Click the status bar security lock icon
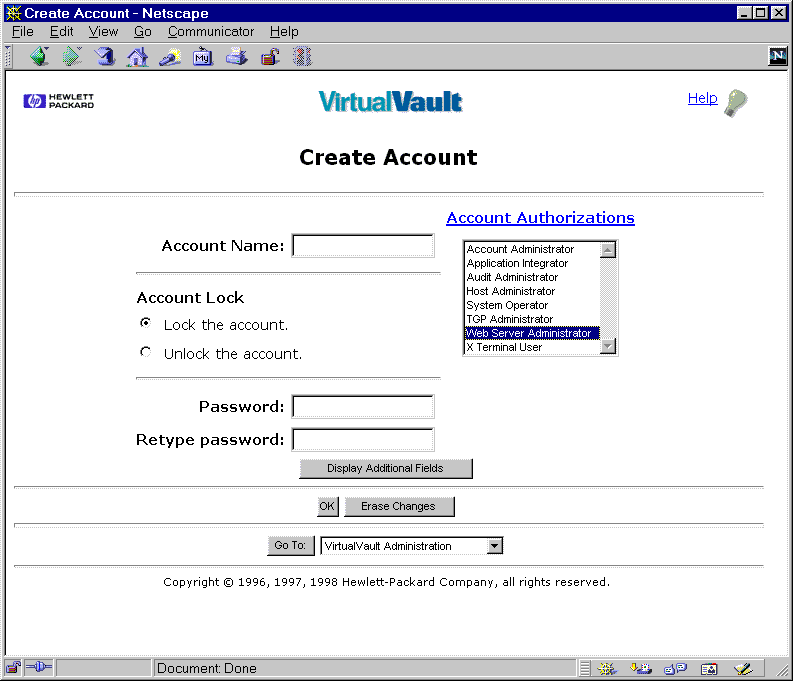 13,668
